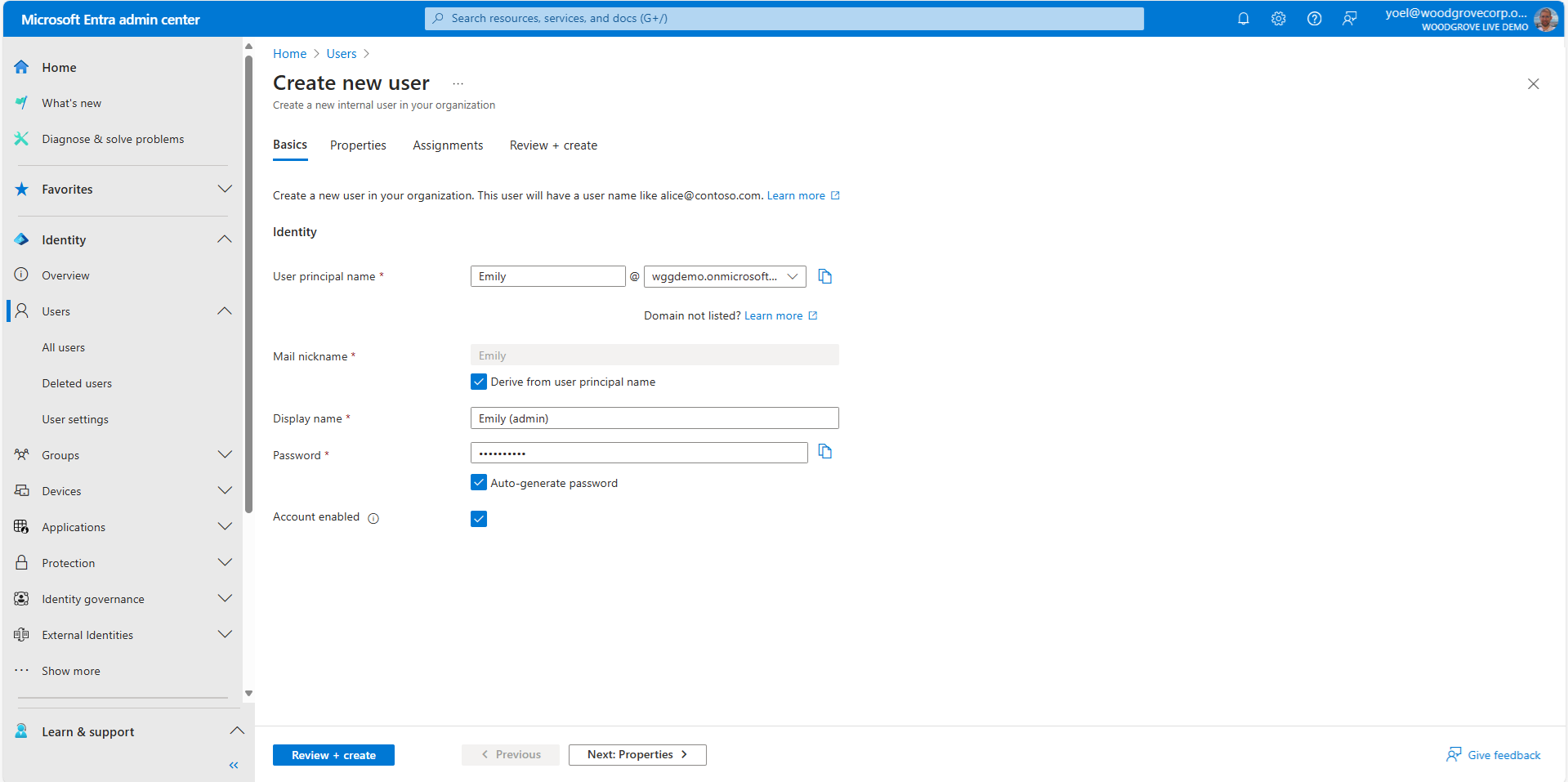This screenshot has height=782, width=1568.
Task: Open the feedback icon in top bar
Action: (x=1349, y=19)
